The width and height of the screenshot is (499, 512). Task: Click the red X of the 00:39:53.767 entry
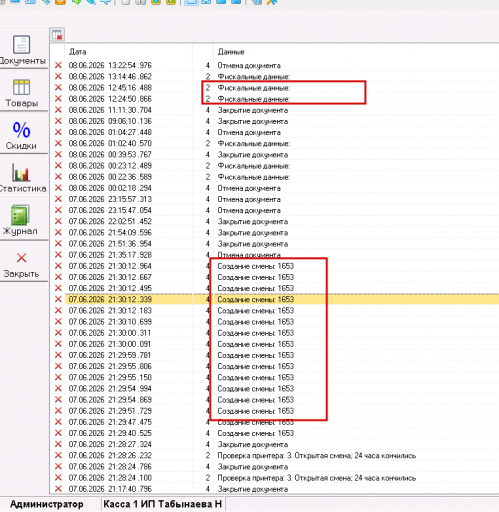pos(58,154)
